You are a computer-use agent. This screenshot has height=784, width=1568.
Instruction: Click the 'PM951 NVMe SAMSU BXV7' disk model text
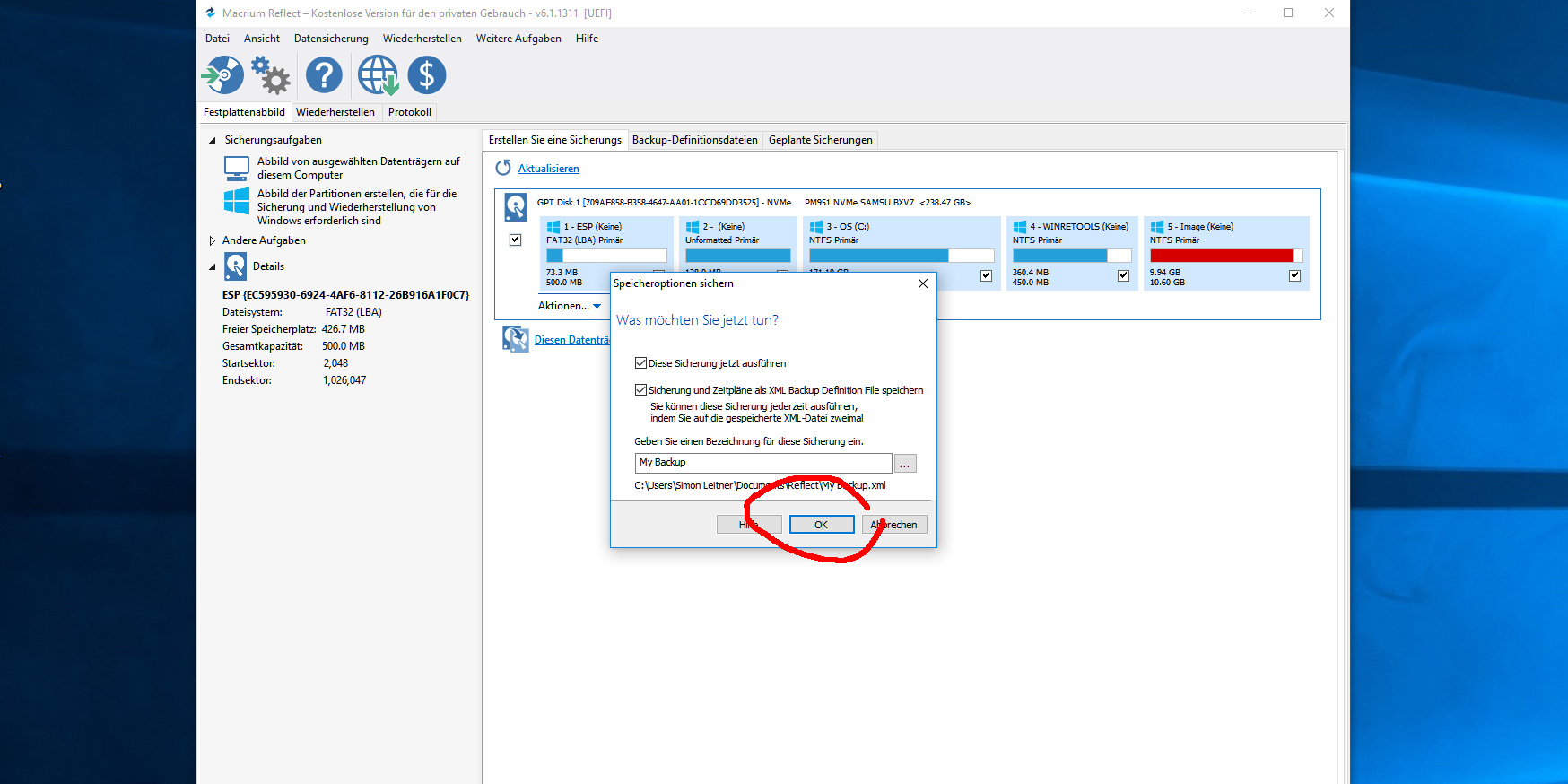point(859,203)
